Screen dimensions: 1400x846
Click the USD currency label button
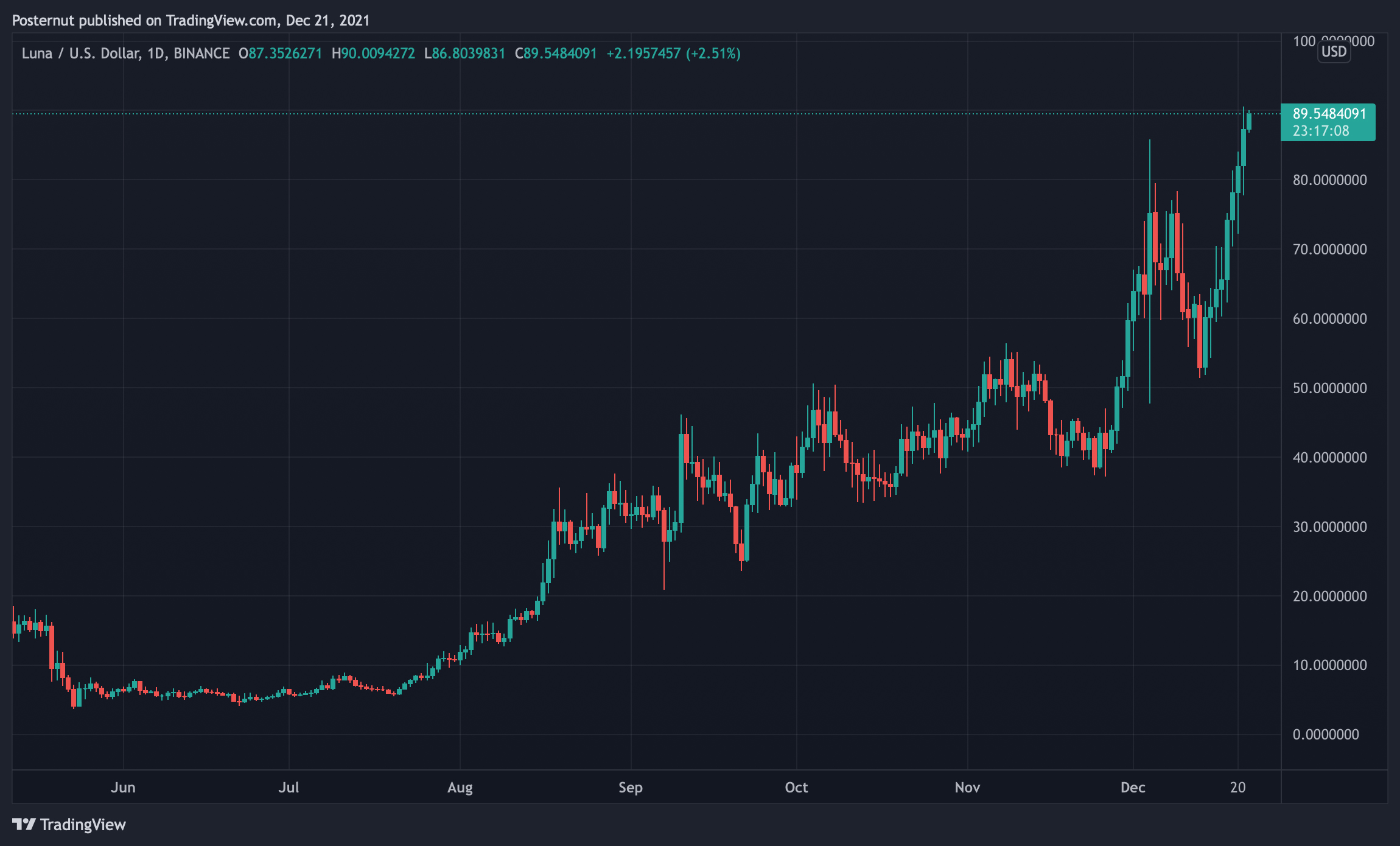[1334, 52]
